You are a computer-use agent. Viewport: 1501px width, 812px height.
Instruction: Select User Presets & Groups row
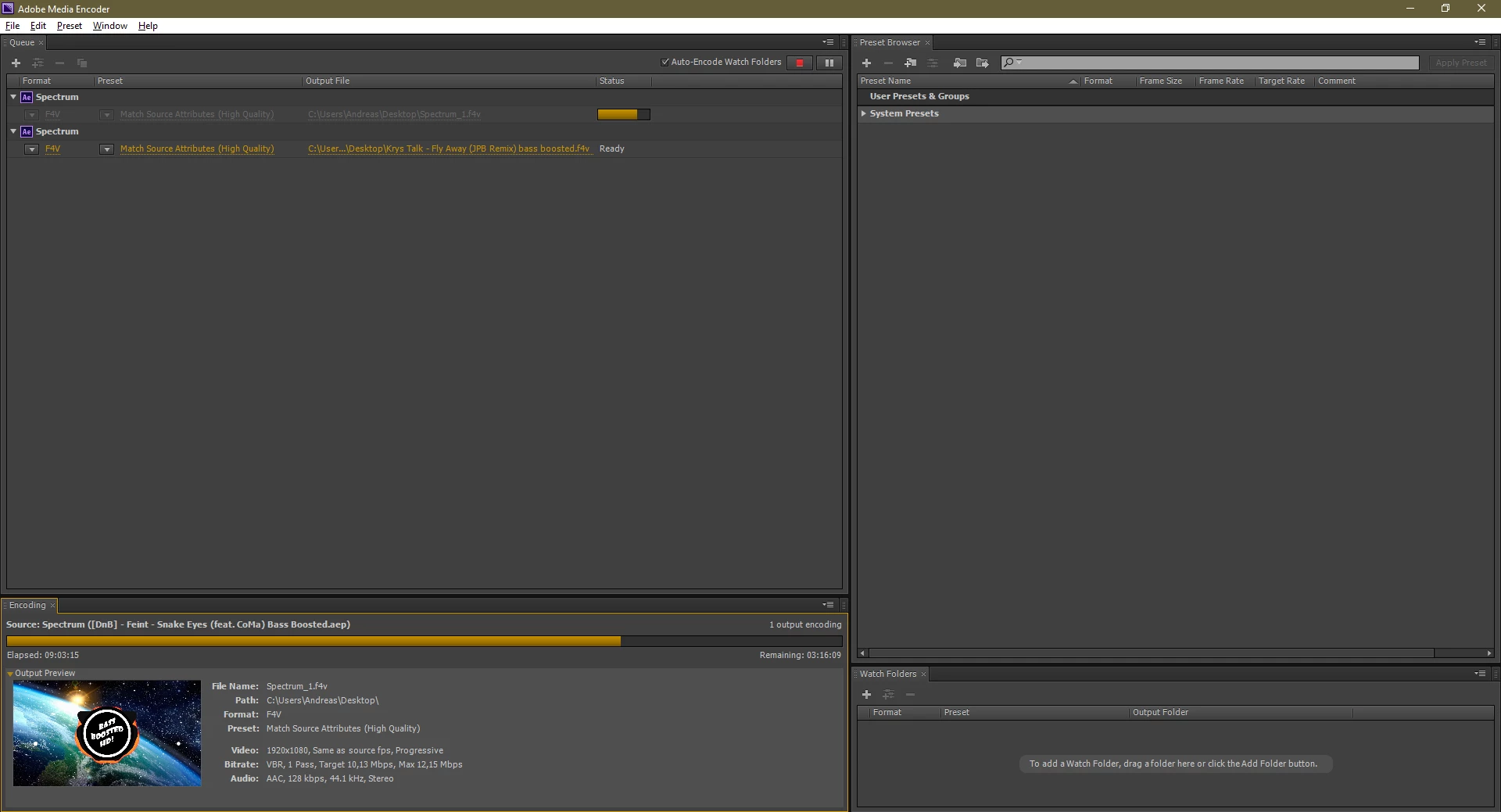click(1176, 96)
